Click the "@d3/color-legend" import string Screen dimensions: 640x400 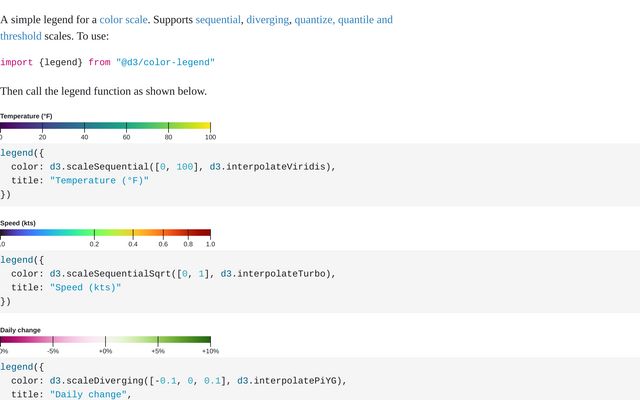coord(165,62)
